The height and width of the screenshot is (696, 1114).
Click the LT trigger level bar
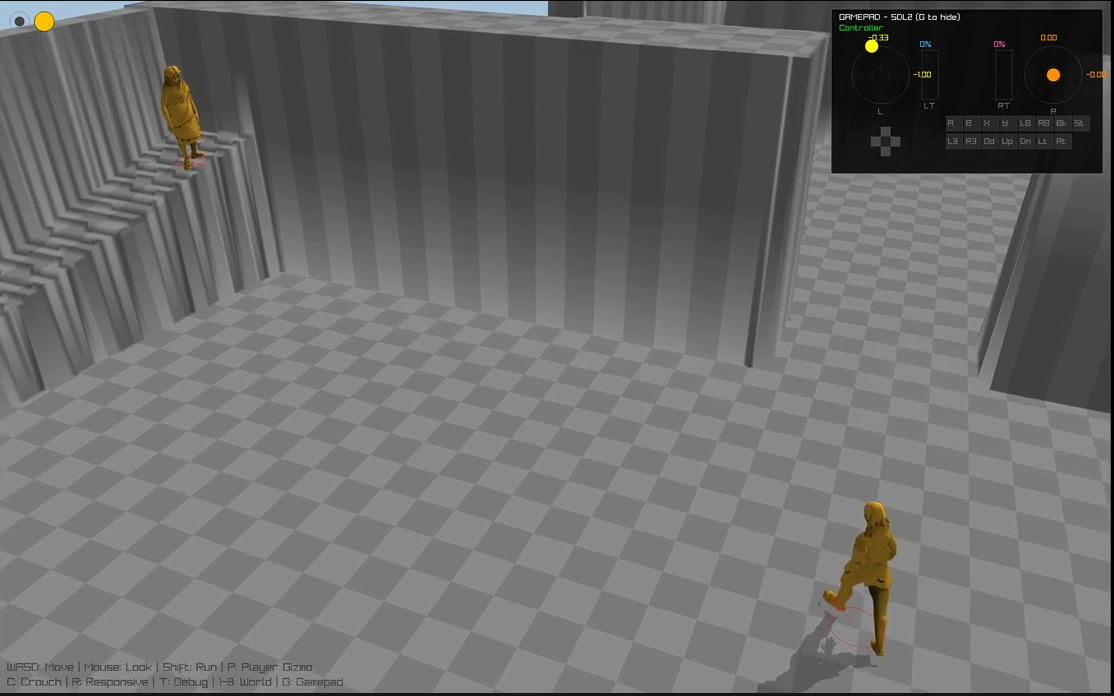(x=929, y=75)
